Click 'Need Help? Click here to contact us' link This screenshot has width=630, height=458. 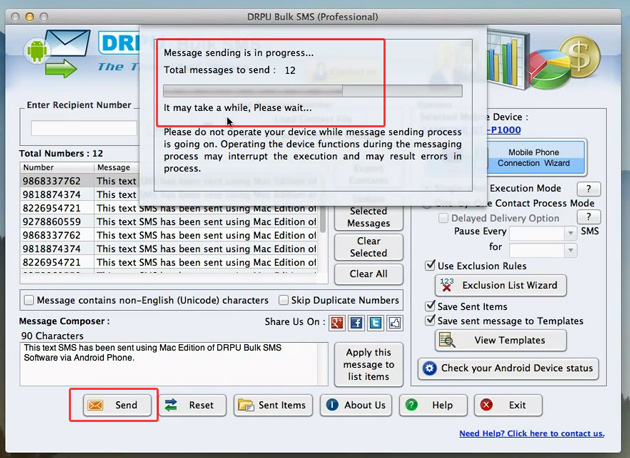532,433
